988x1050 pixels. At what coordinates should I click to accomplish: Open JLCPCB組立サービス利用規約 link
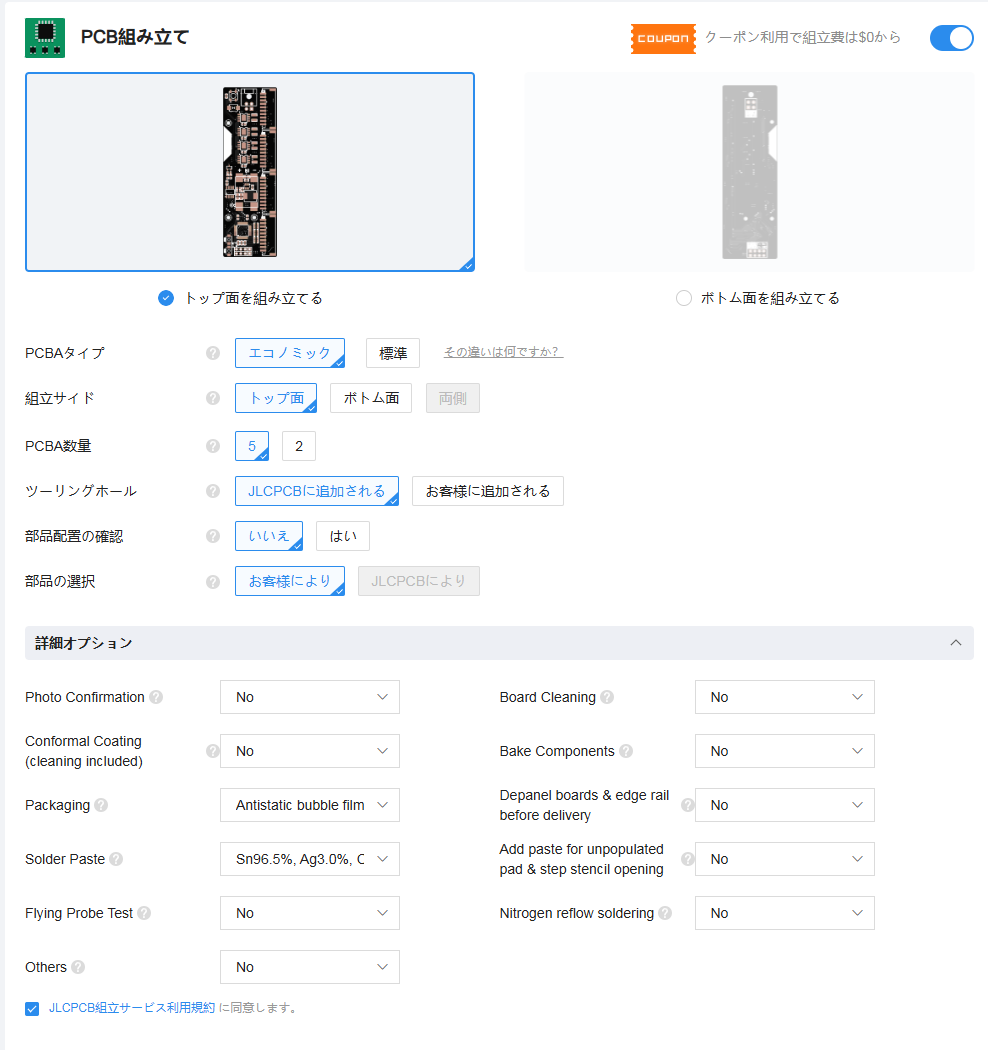pyautogui.click(x=132, y=1008)
